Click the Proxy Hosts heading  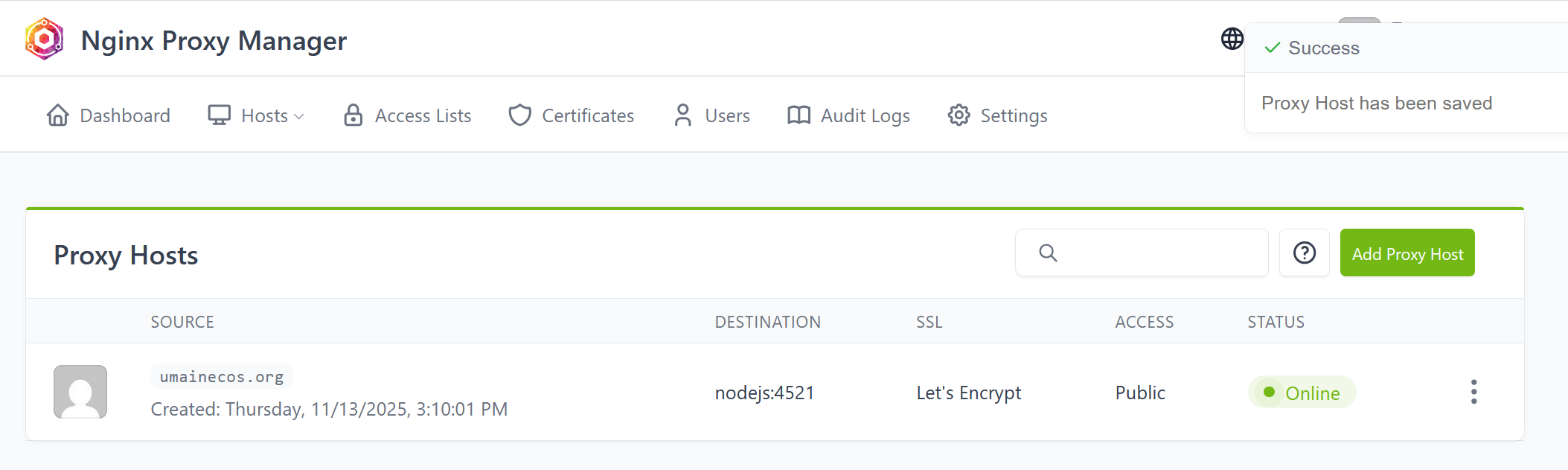pyautogui.click(x=126, y=255)
